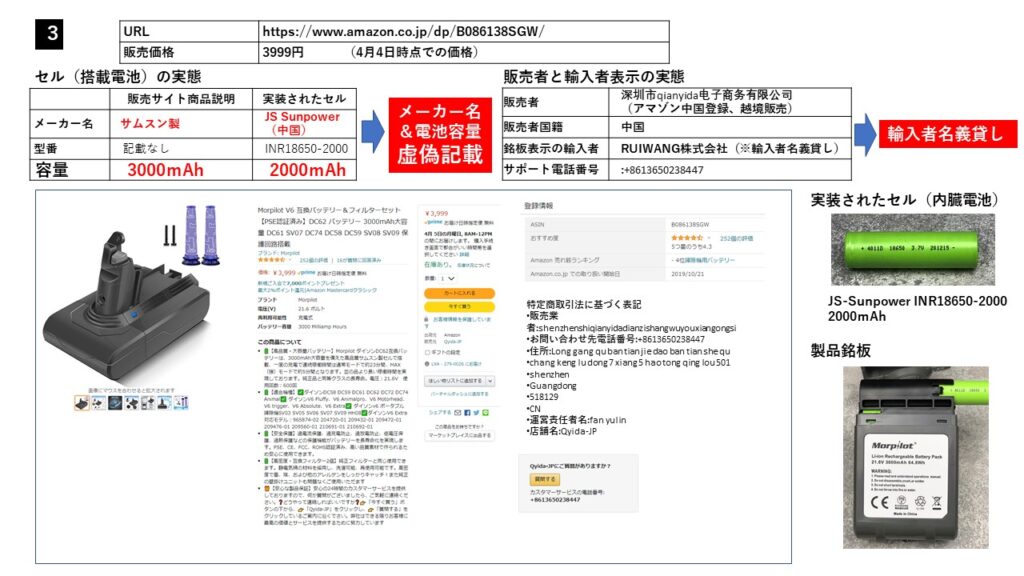Share the product on Facebook
This screenshot has width=1024, height=576.
coord(466,411)
